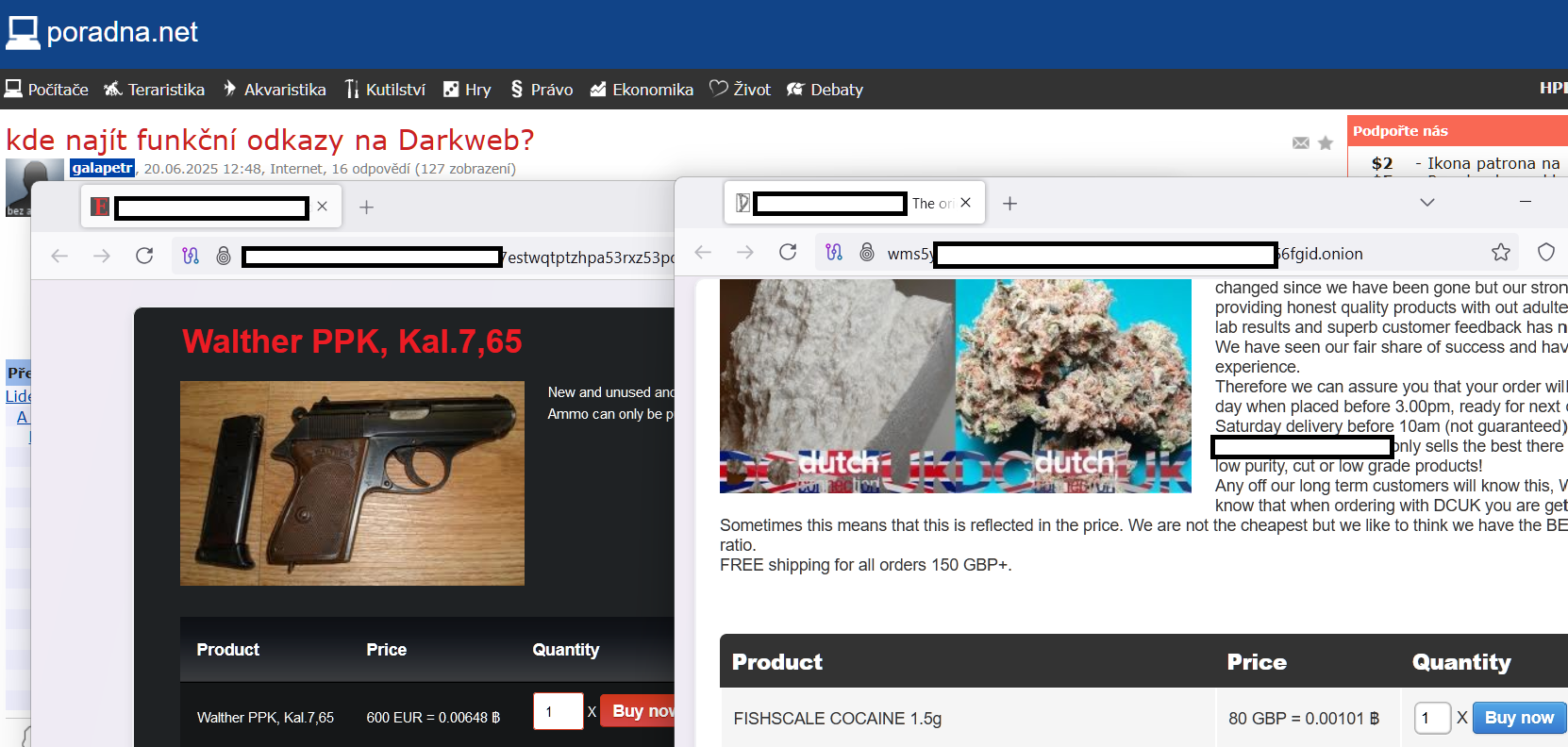Focus the quantity field in the right table row
Viewport: 1568px width, 747px height.
coord(1433,719)
